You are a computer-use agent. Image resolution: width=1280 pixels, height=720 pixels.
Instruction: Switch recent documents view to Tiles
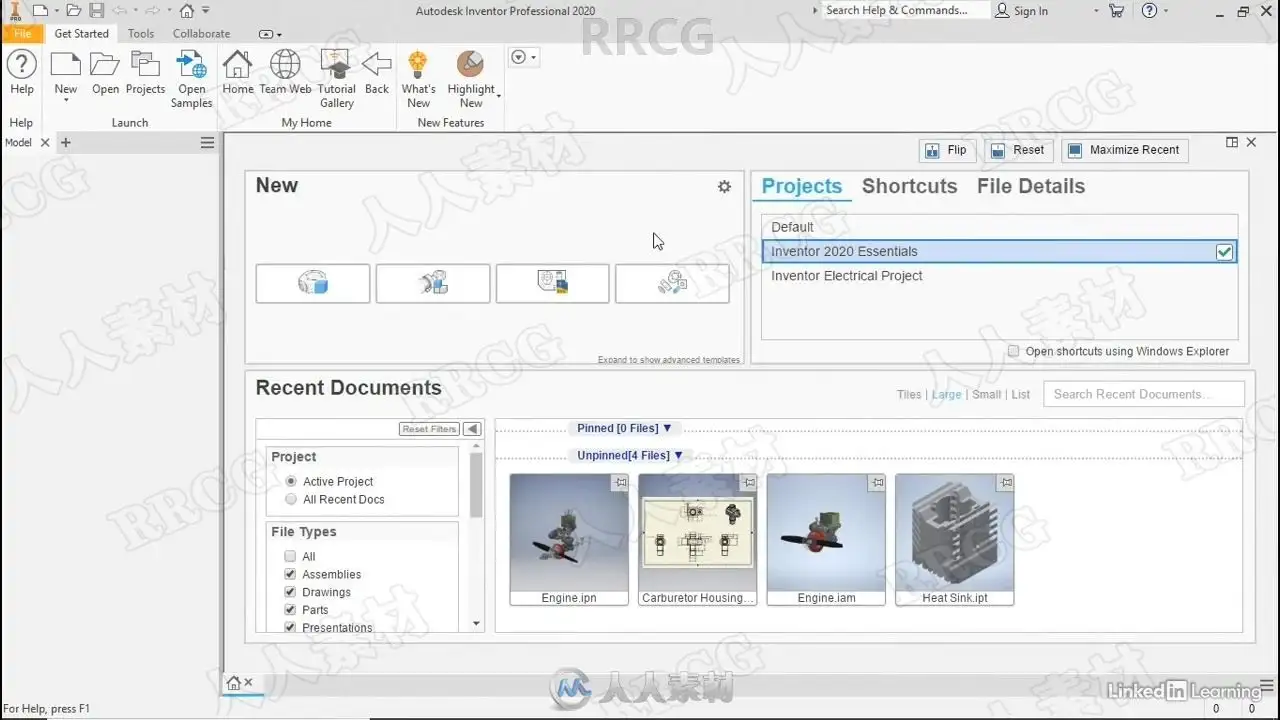click(909, 394)
